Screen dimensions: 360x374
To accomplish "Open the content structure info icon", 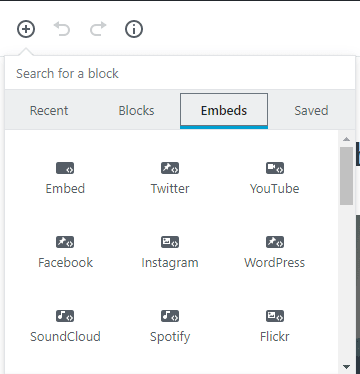I will coord(134,29).
